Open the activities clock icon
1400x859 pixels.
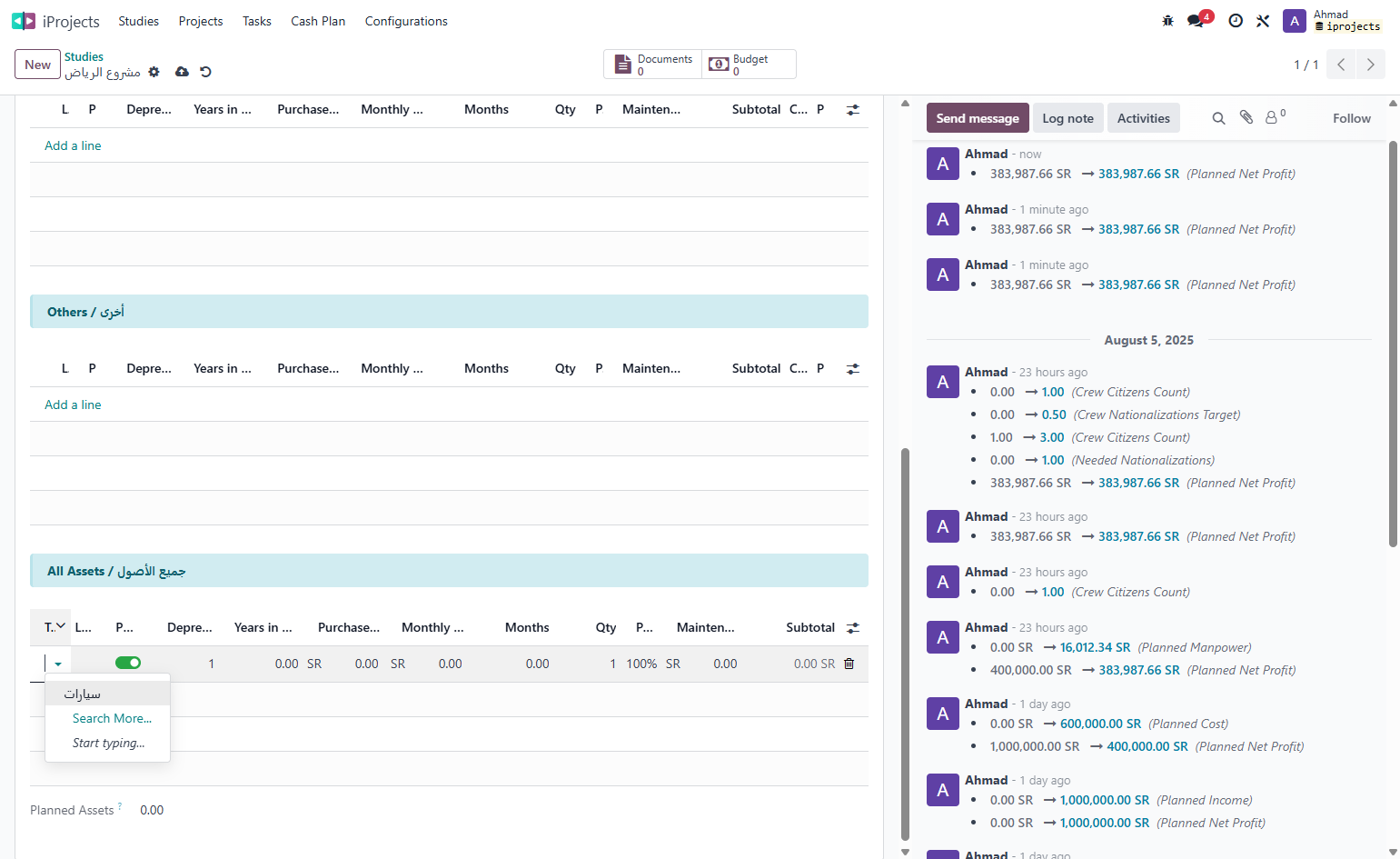(1236, 21)
